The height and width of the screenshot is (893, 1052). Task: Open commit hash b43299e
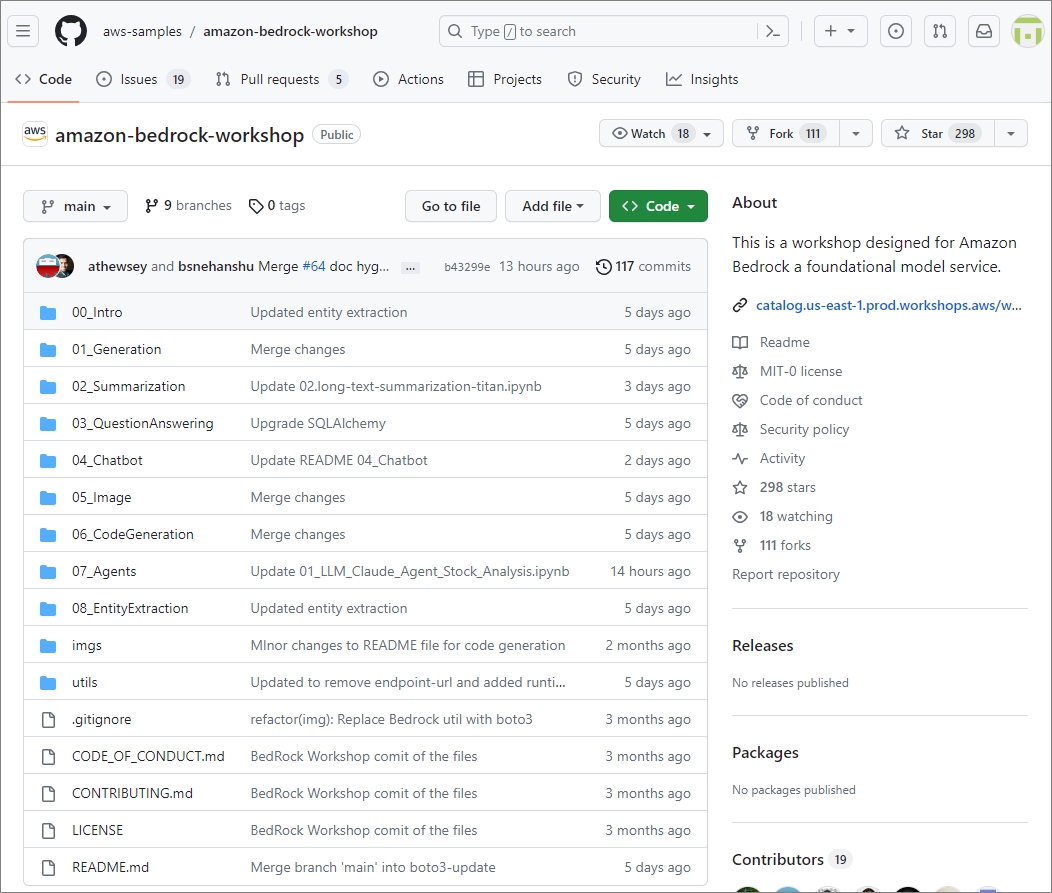pyautogui.click(x=467, y=267)
